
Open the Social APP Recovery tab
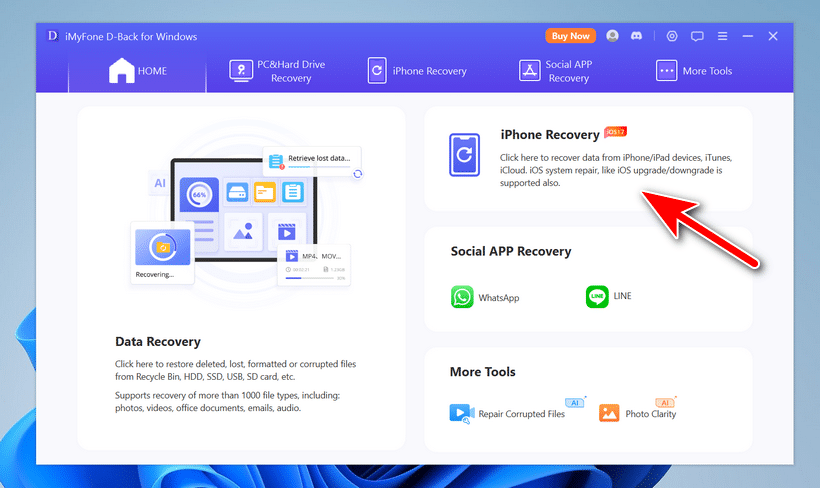555,71
